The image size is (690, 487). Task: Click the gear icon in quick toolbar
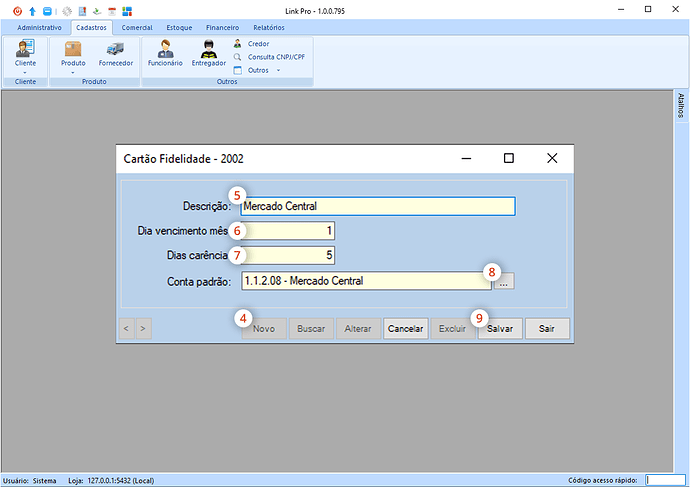pos(66,9)
